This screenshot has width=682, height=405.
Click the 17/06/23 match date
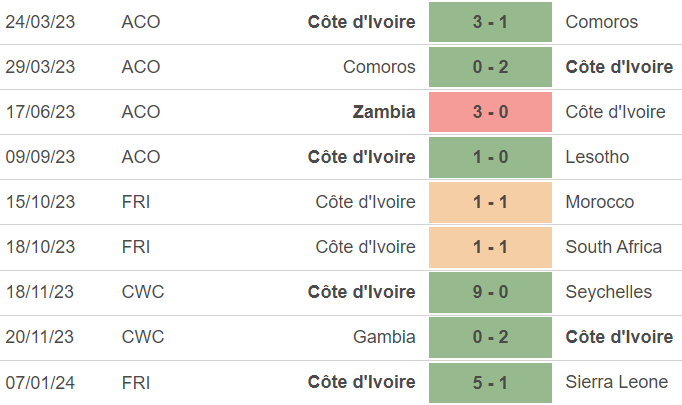click(x=39, y=112)
